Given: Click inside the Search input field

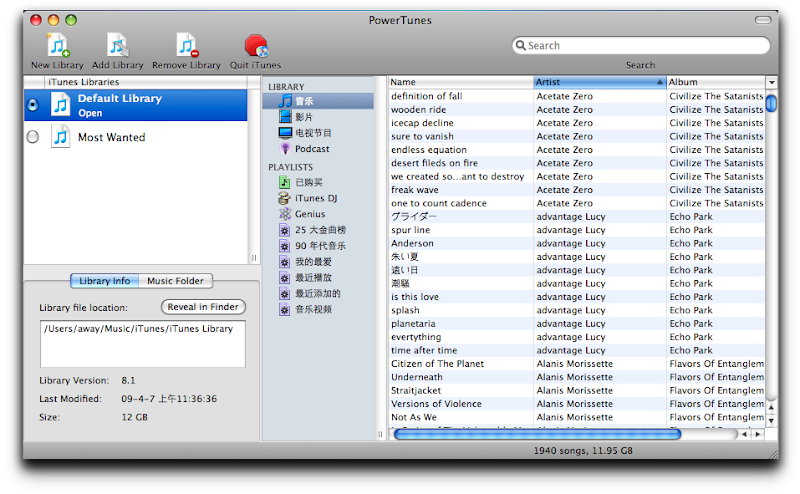Looking at the screenshot, I should click(647, 45).
